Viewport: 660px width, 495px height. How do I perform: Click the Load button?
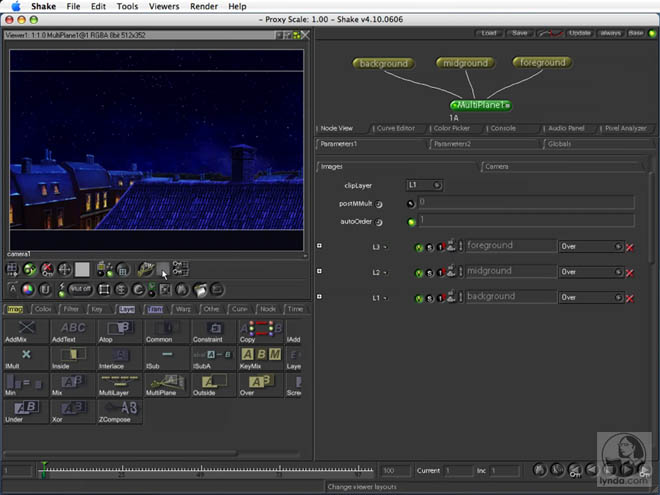coord(489,33)
